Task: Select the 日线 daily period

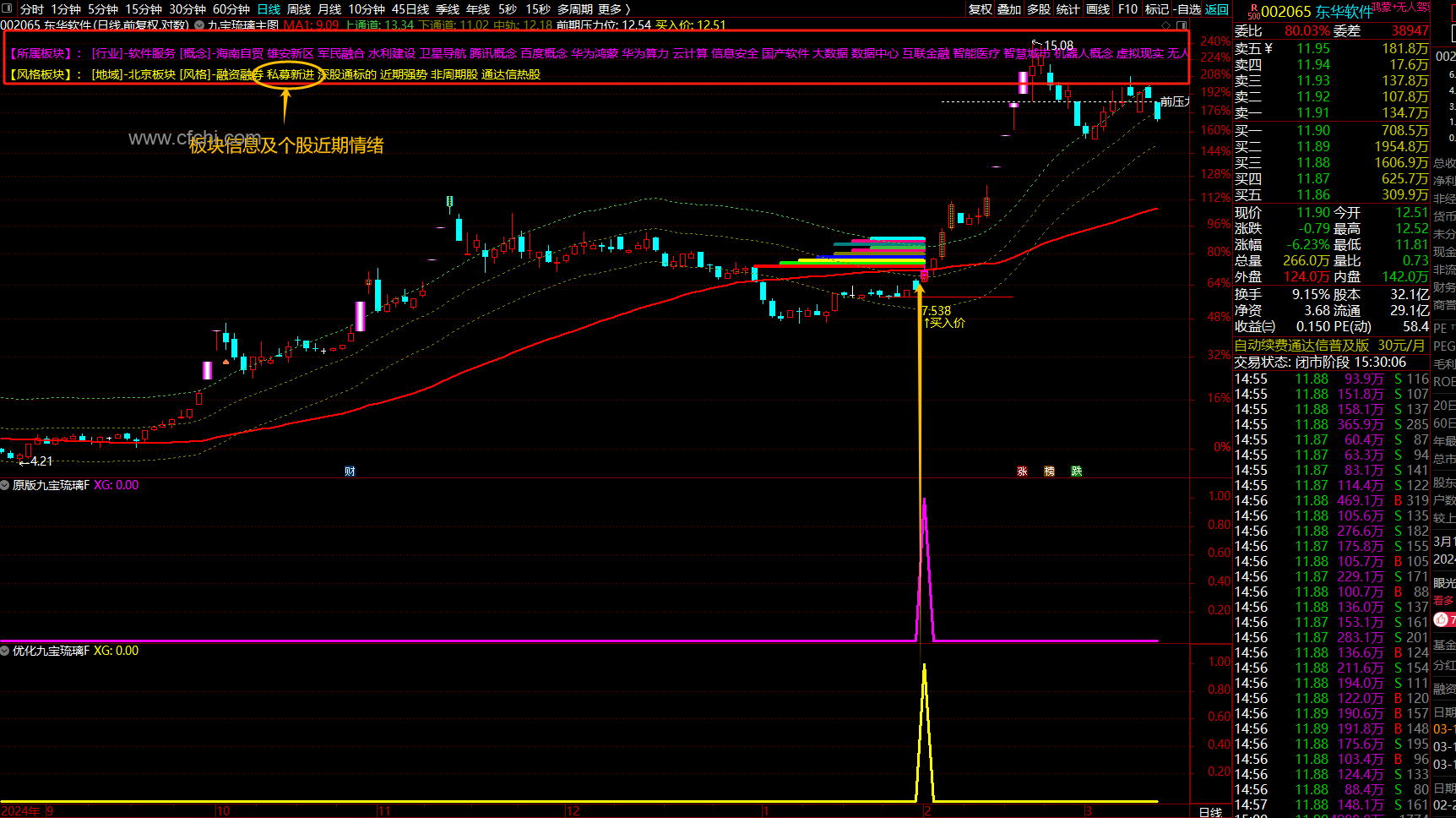Action: 269,8
